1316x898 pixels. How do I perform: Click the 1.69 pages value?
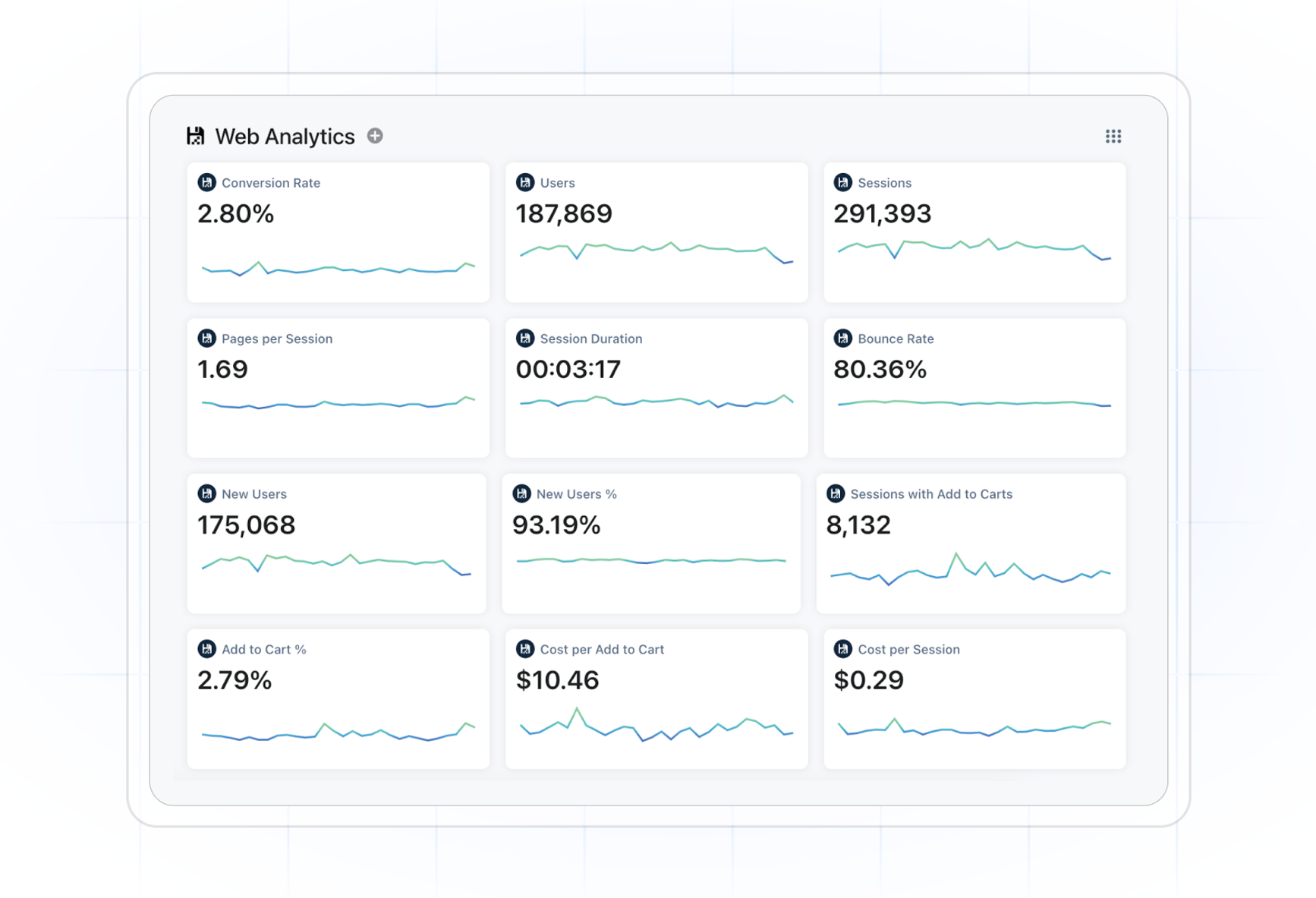pos(222,369)
